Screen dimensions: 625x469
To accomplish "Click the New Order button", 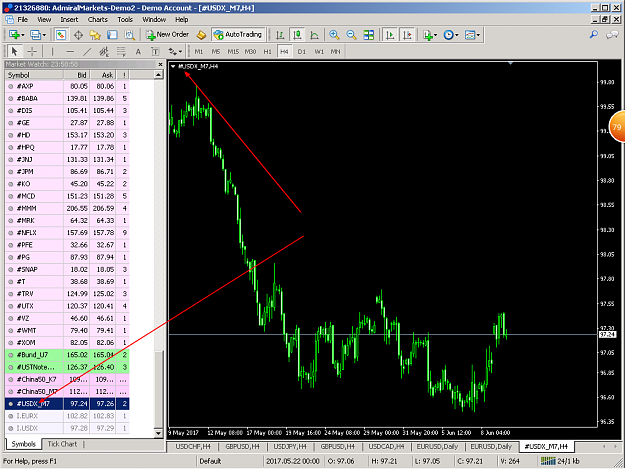I will [x=167, y=35].
